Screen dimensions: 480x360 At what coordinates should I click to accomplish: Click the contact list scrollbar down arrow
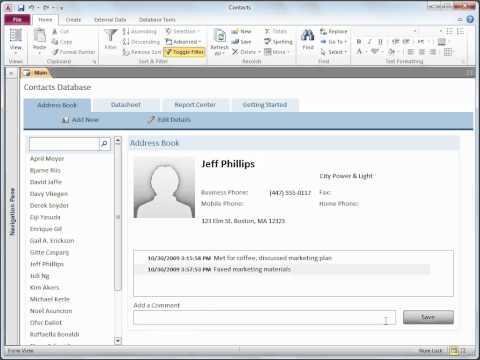(118, 340)
